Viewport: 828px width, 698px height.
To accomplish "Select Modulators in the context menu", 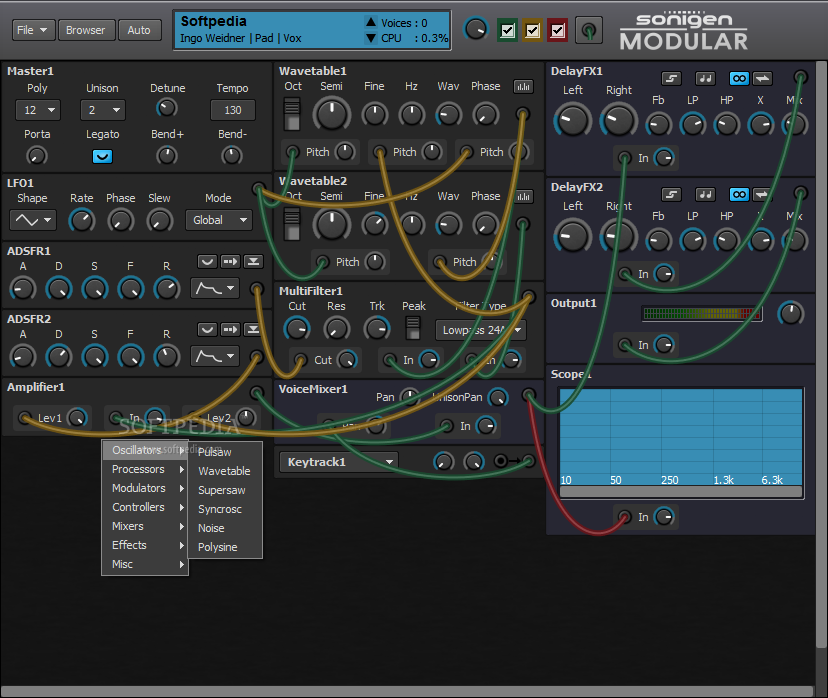I will [x=145, y=488].
